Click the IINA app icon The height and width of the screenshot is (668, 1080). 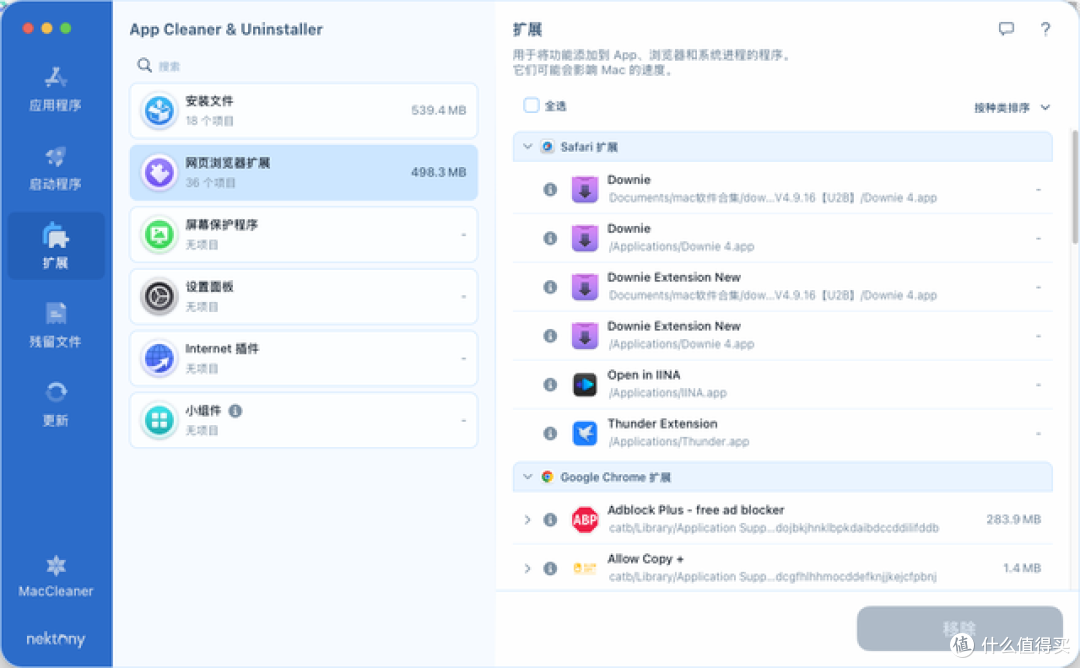coord(585,384)
